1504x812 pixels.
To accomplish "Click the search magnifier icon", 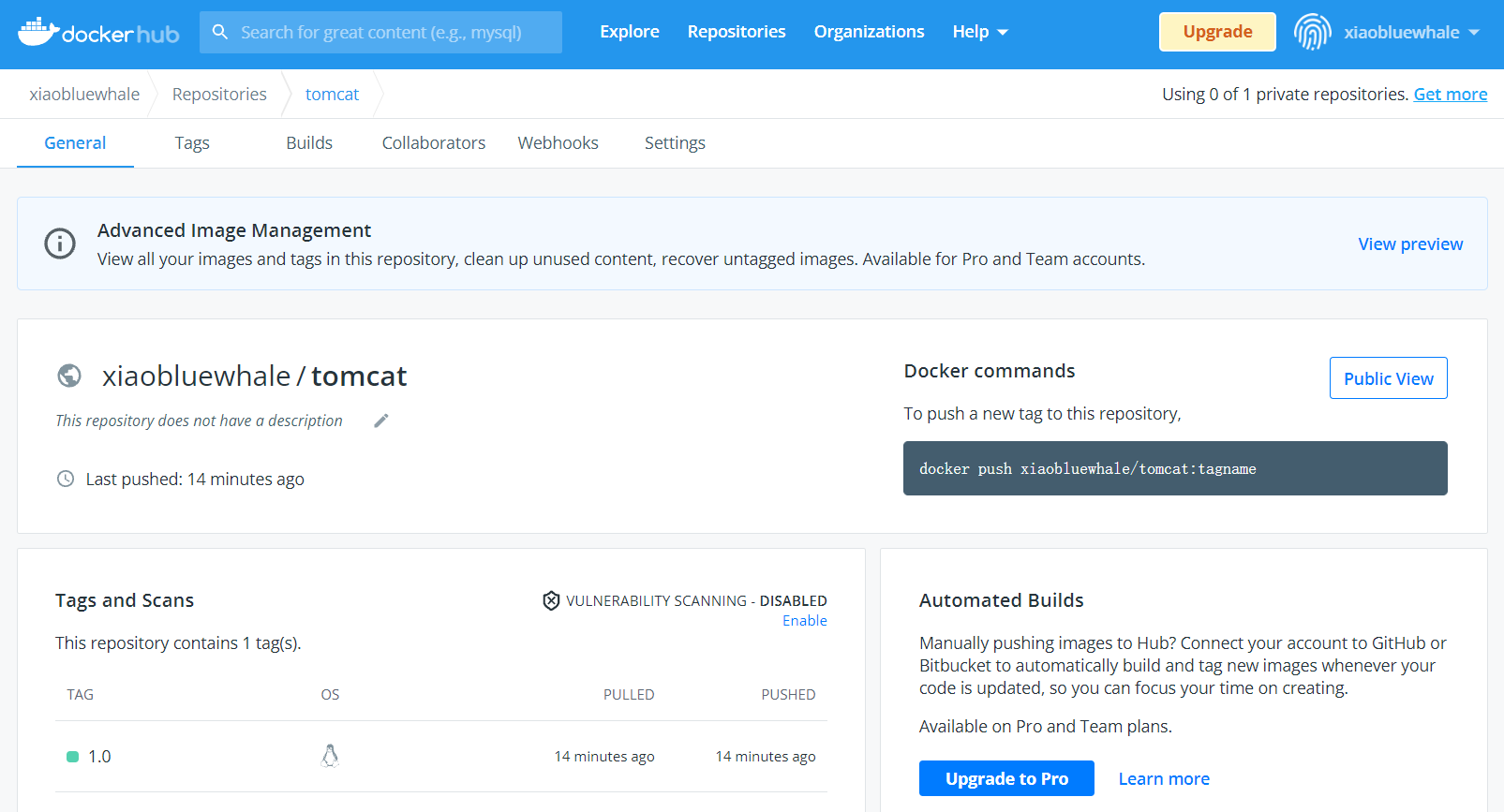I will click(x=220, y=32).
